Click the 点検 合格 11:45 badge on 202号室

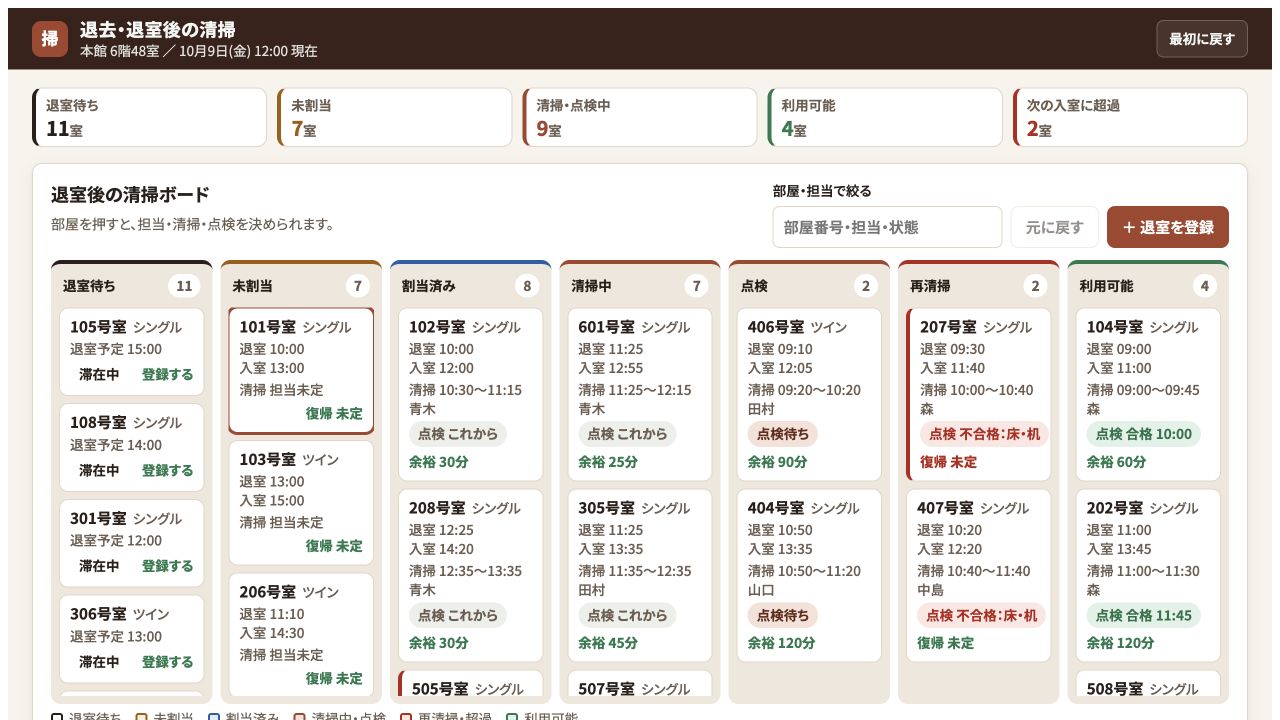tap(1144, 615)
